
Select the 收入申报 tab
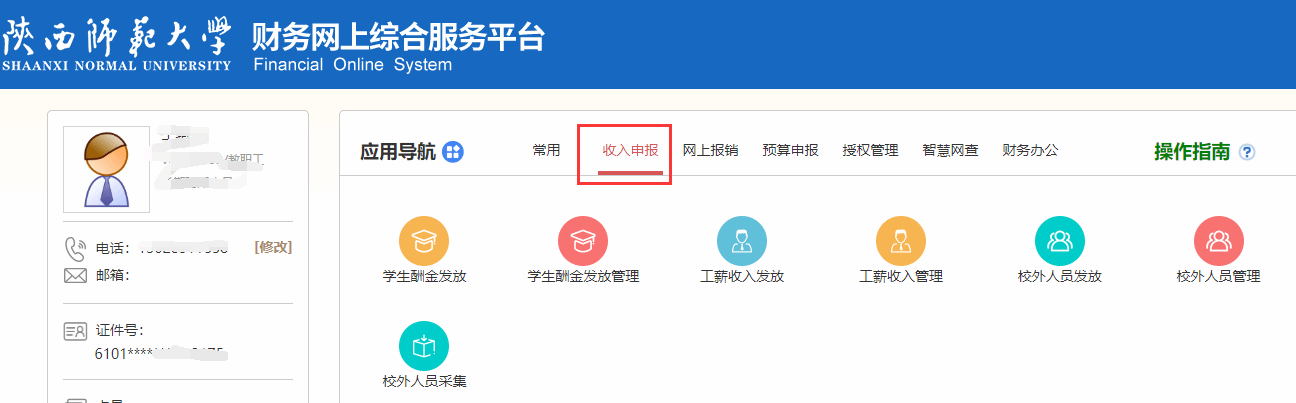click(630, 151)
